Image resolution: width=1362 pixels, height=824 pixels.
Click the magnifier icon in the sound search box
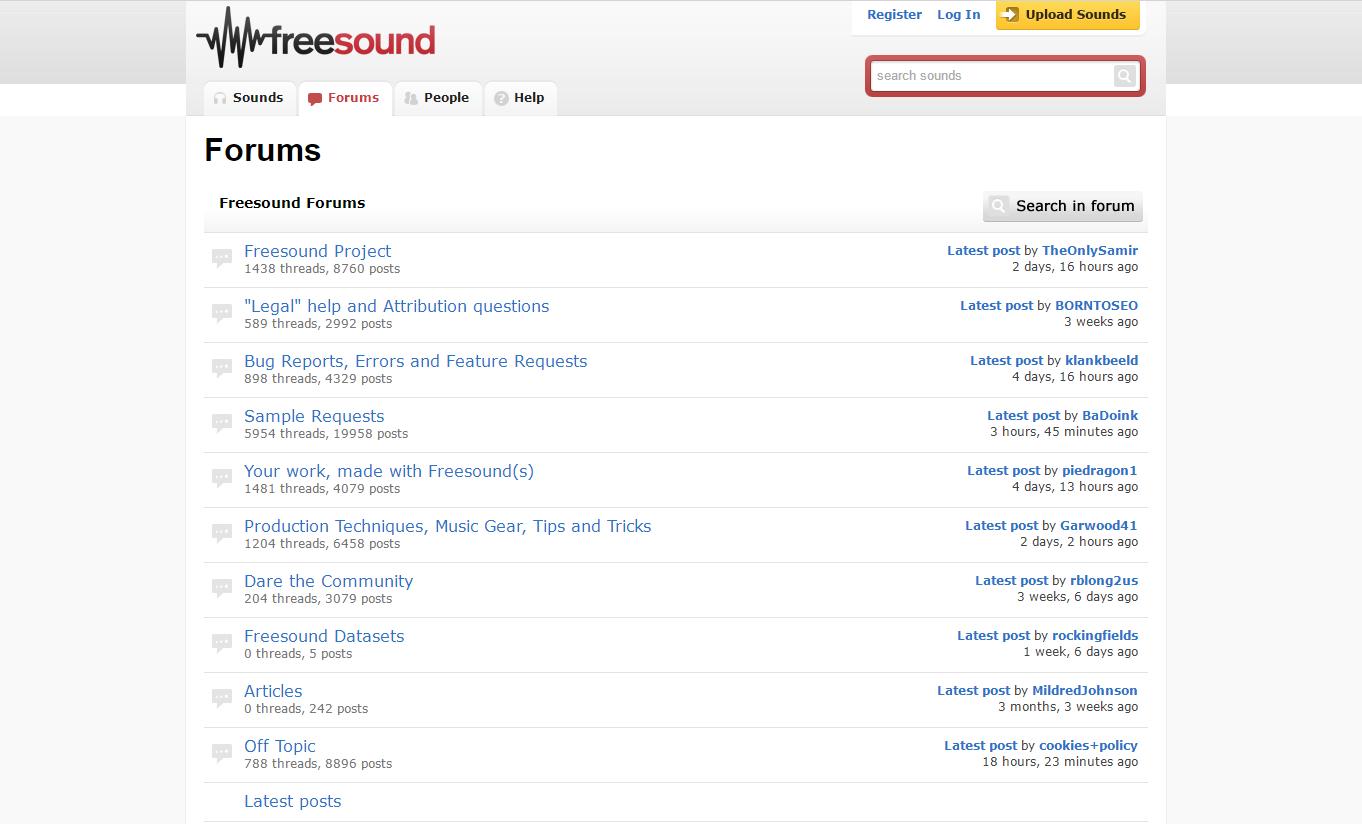coord(1124,76)
